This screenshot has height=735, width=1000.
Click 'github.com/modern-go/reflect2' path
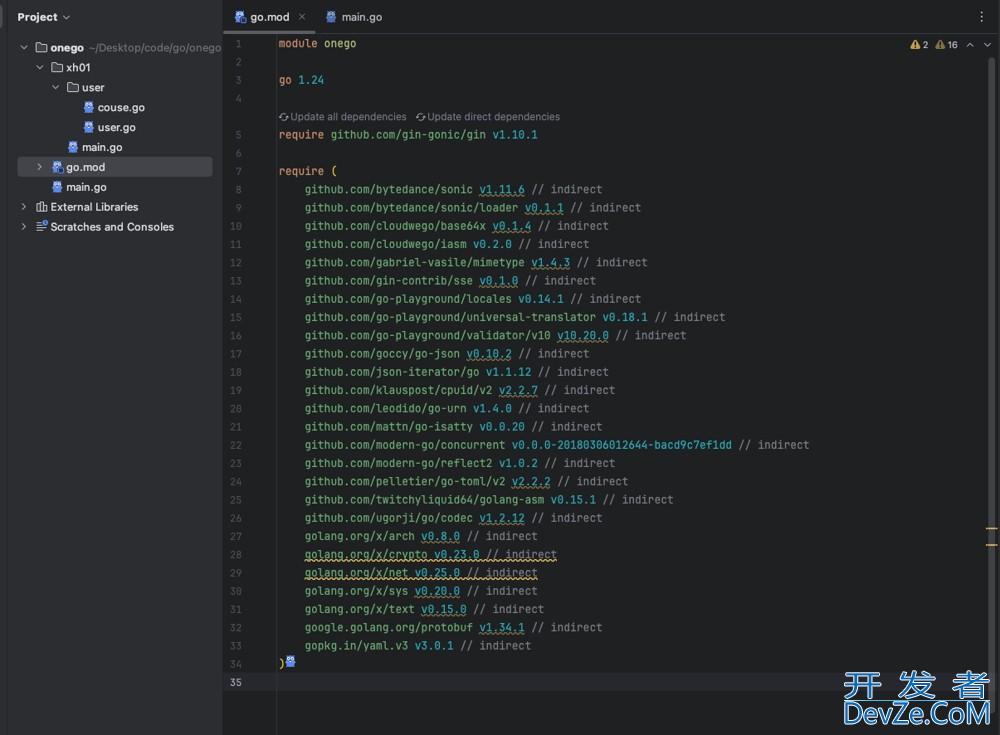point(399,463)
